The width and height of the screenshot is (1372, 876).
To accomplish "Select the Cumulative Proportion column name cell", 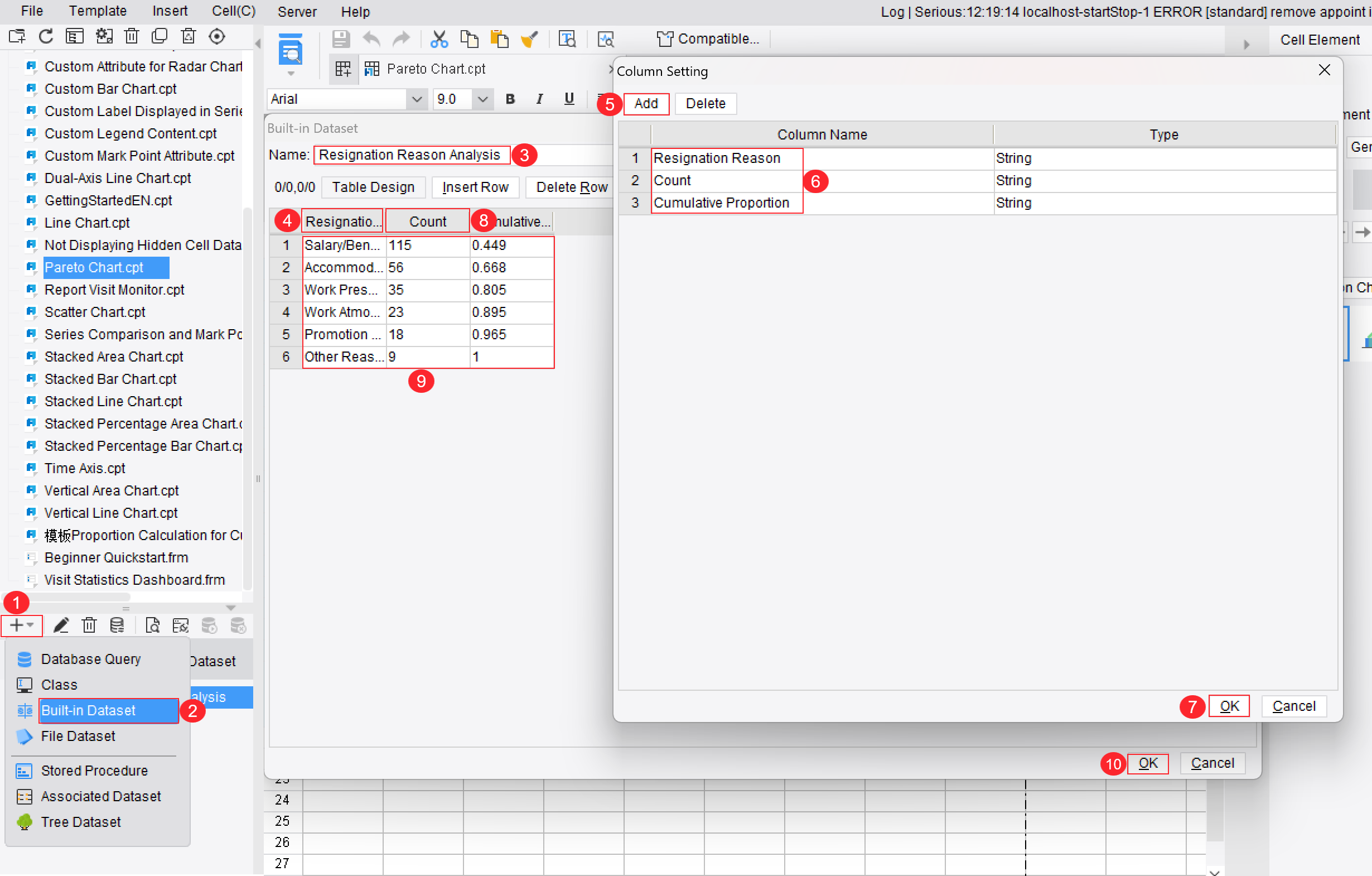I will 822,203.
